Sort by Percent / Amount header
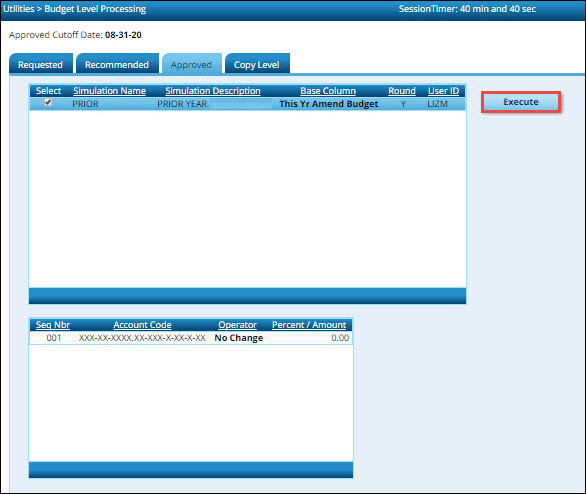Image resolution: width=586 pixels, height=494 pixels. pyautogui.click(x=309, y=325)
